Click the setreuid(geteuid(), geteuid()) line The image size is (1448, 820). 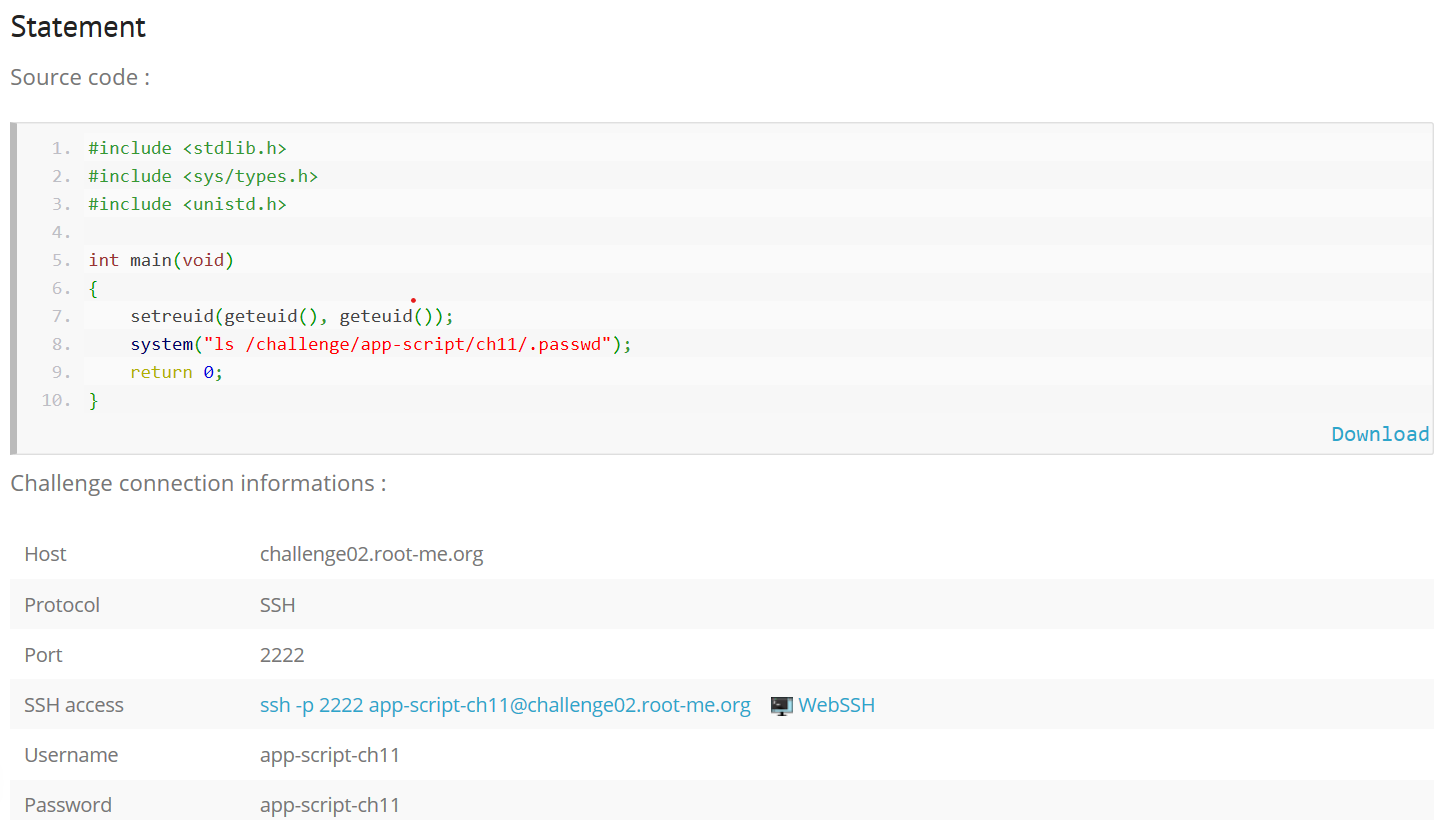tap(292, 316)
